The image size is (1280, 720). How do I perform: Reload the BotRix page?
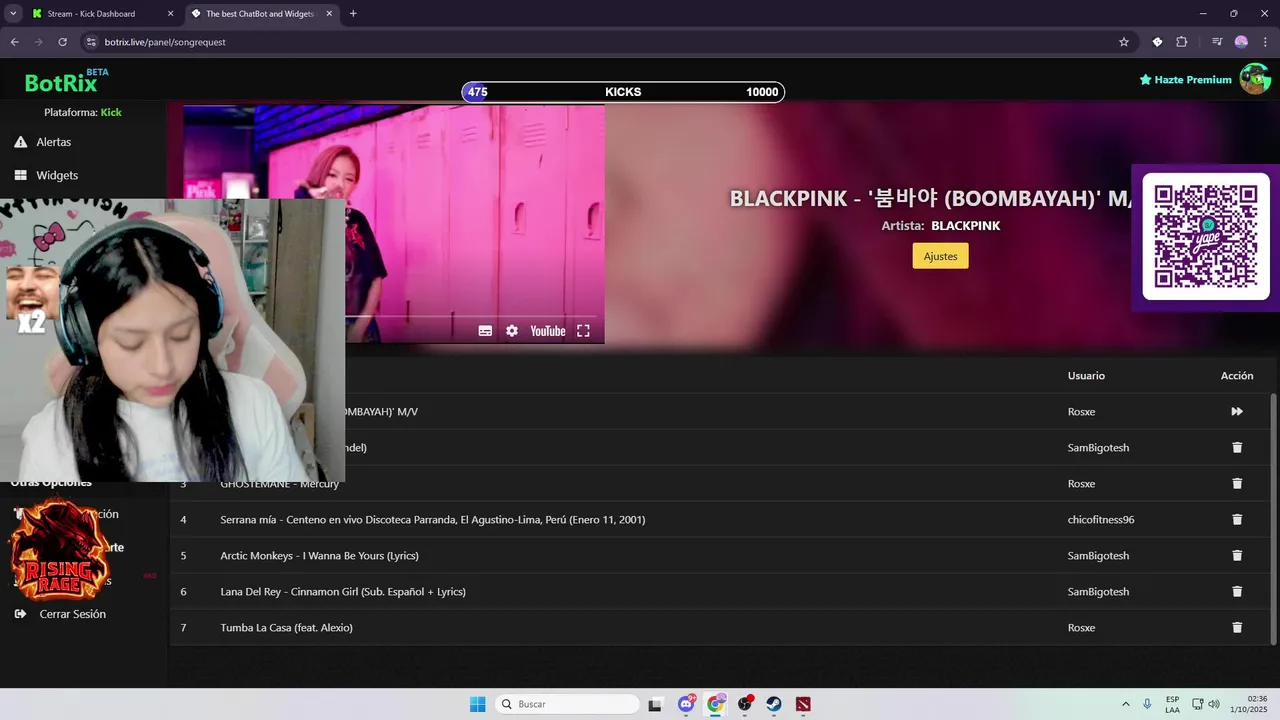pyautogui.click(x=62, y=42)
